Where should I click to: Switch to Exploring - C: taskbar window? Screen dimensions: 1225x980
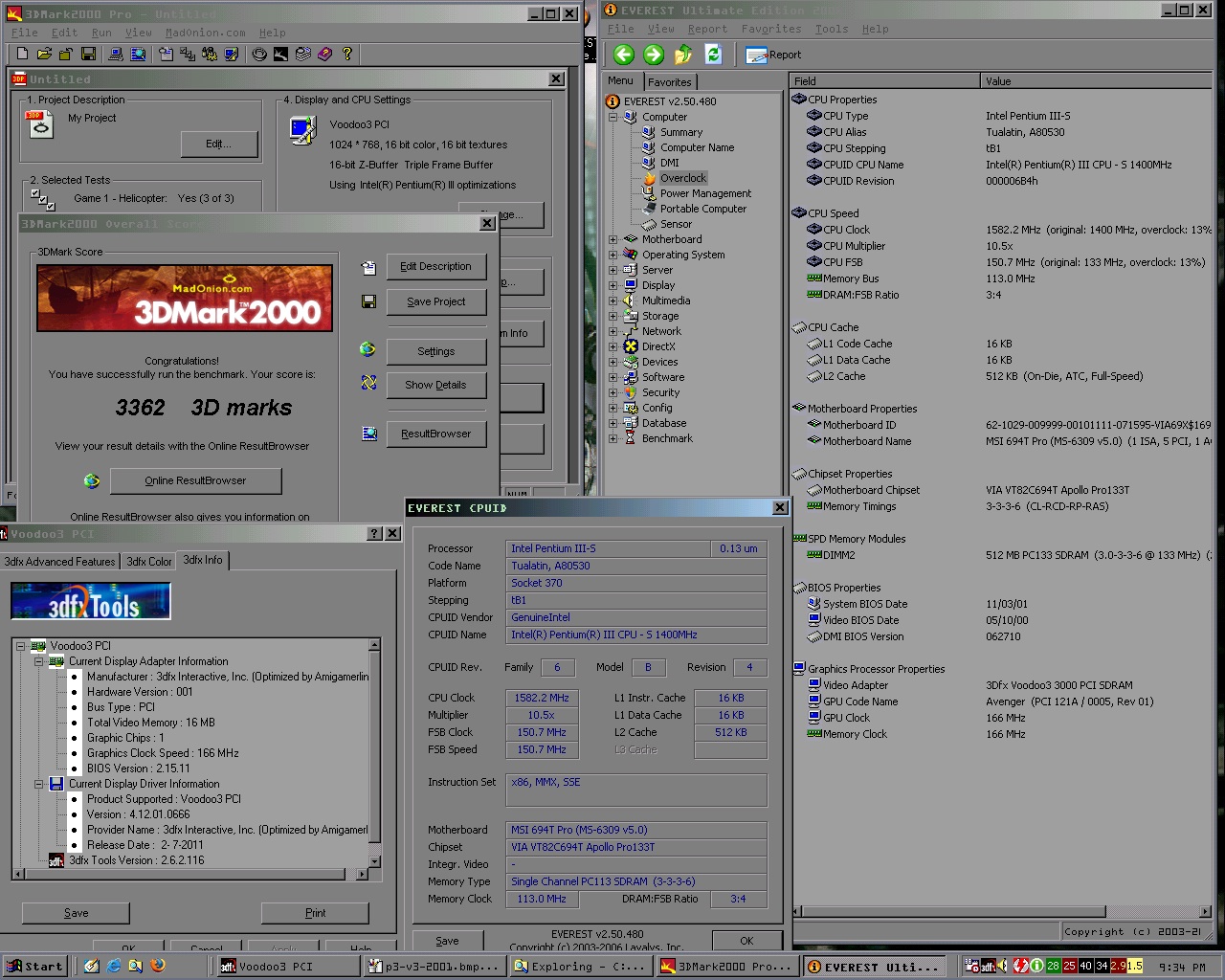pyautogui.click(x=581, y=967)
